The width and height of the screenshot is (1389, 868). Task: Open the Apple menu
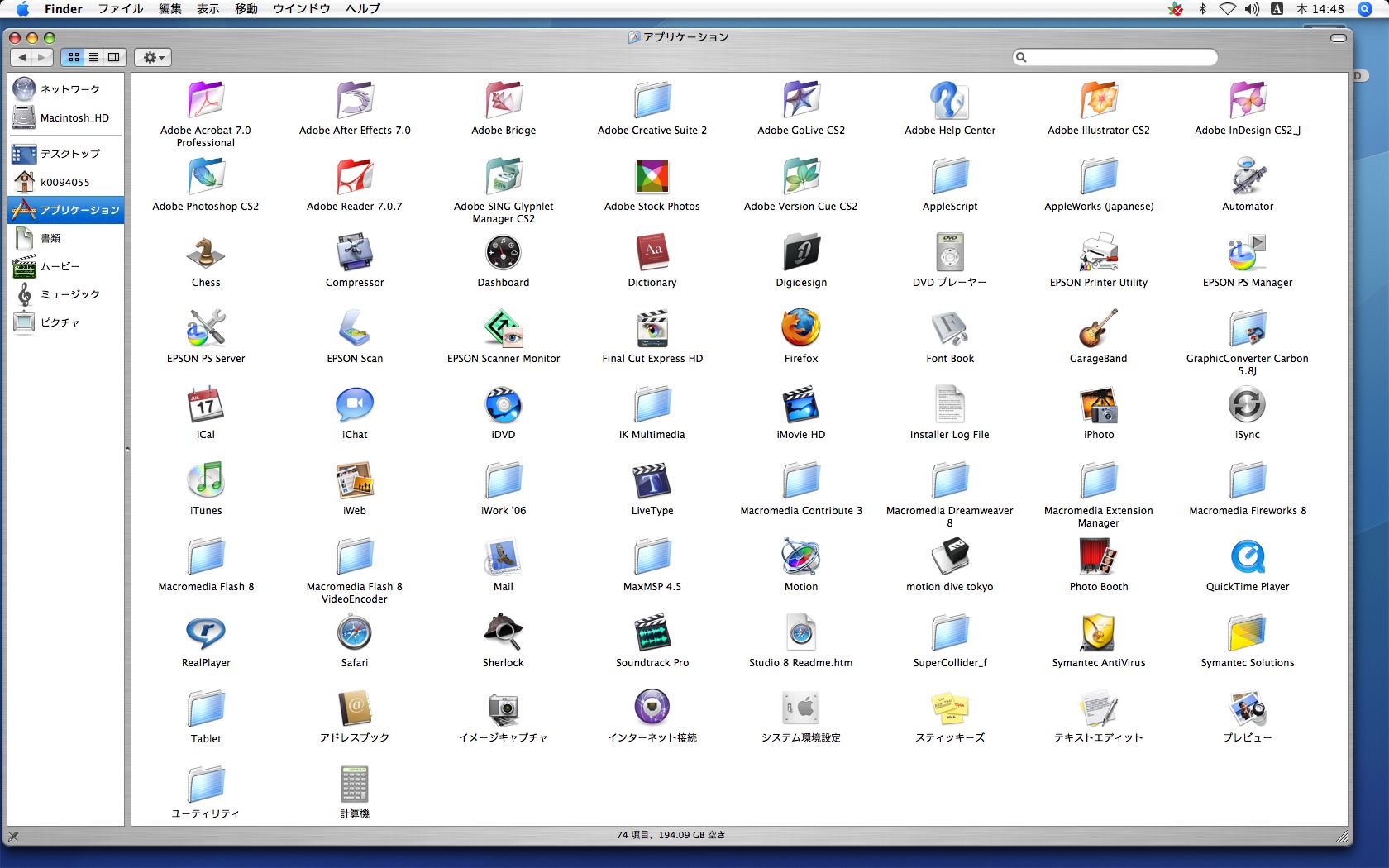(x=22, y=9)
